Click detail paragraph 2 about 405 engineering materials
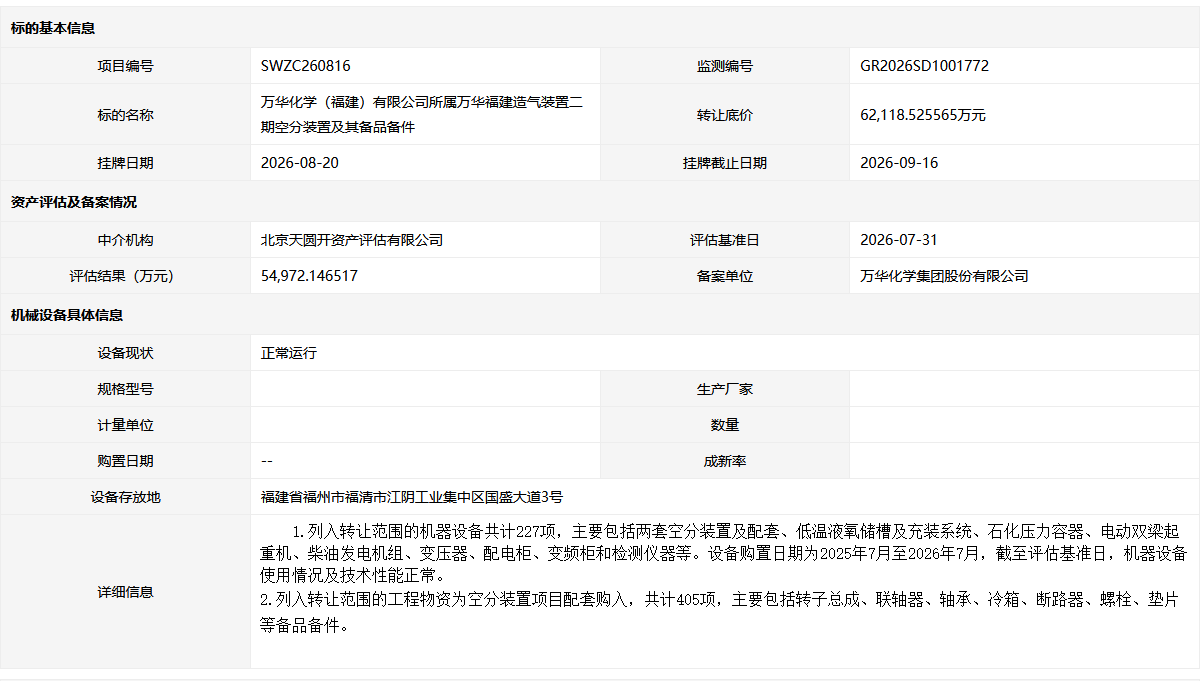This screenshot has height=681, width=1202. (718, 613)
